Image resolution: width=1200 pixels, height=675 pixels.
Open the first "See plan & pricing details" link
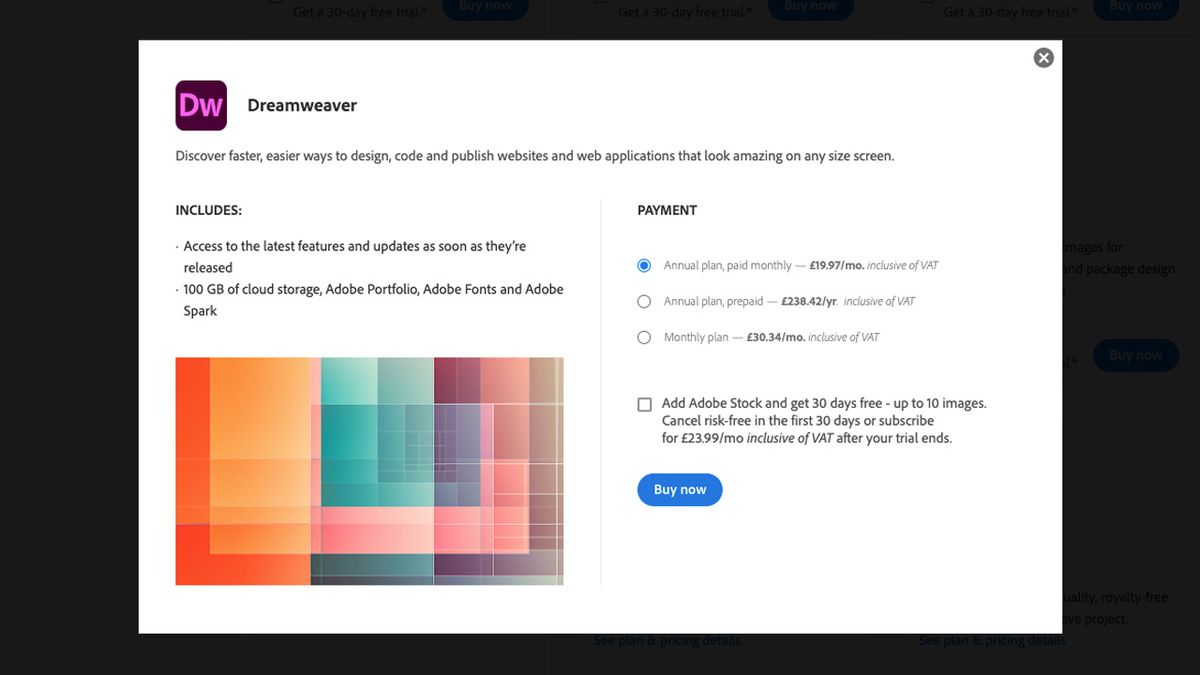pyautogui.click(x=666, y=640)
